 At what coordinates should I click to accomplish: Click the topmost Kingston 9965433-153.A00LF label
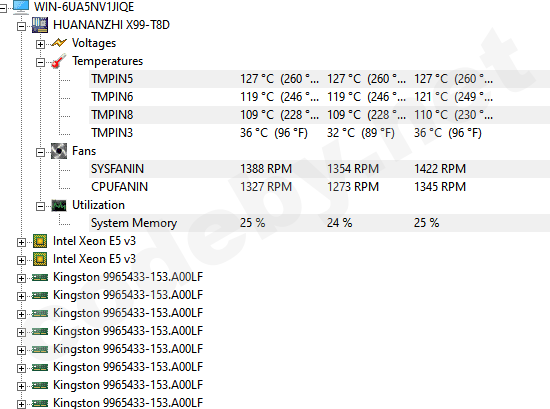(128, 277)
